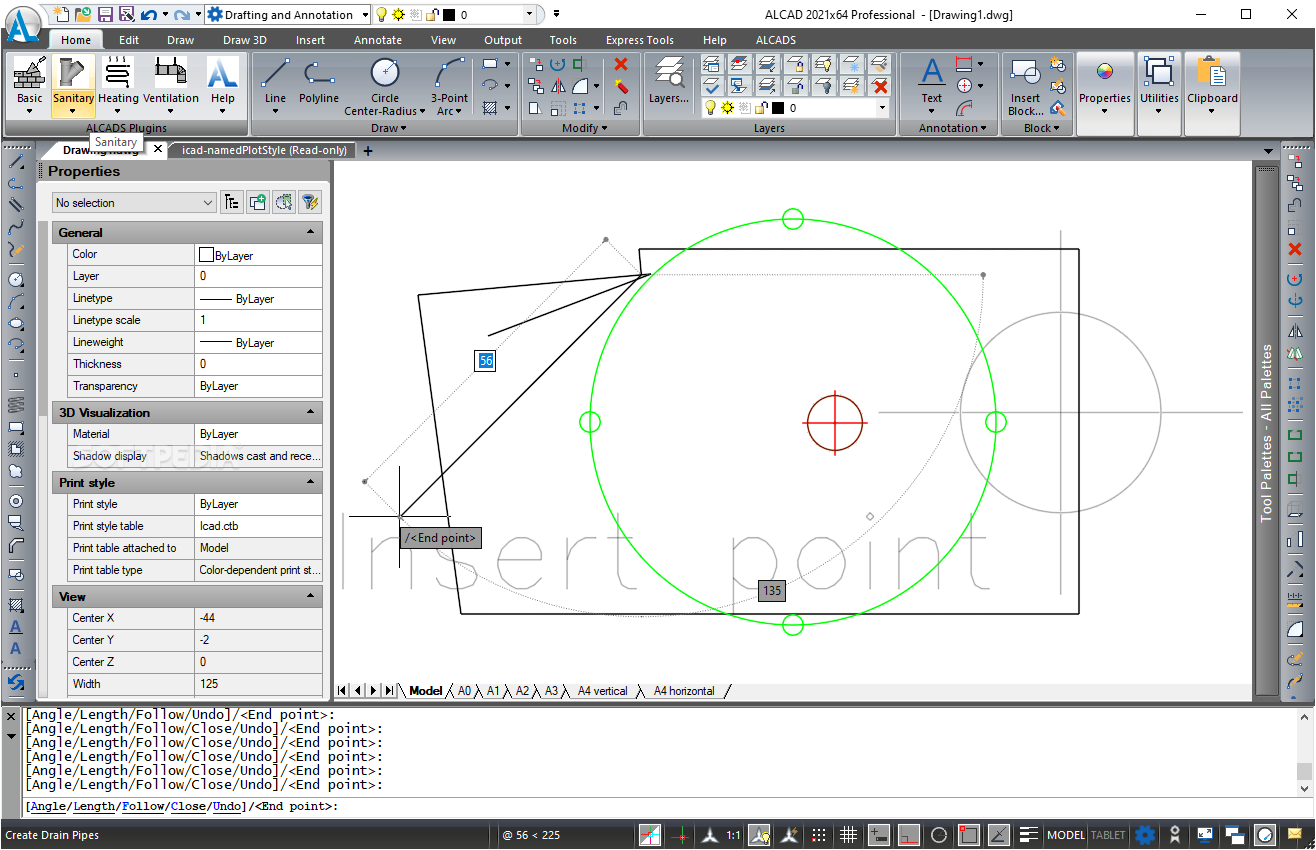Click the red Delete icon in Modify panel
The image size is (1316, 850).
pos(621,64)
